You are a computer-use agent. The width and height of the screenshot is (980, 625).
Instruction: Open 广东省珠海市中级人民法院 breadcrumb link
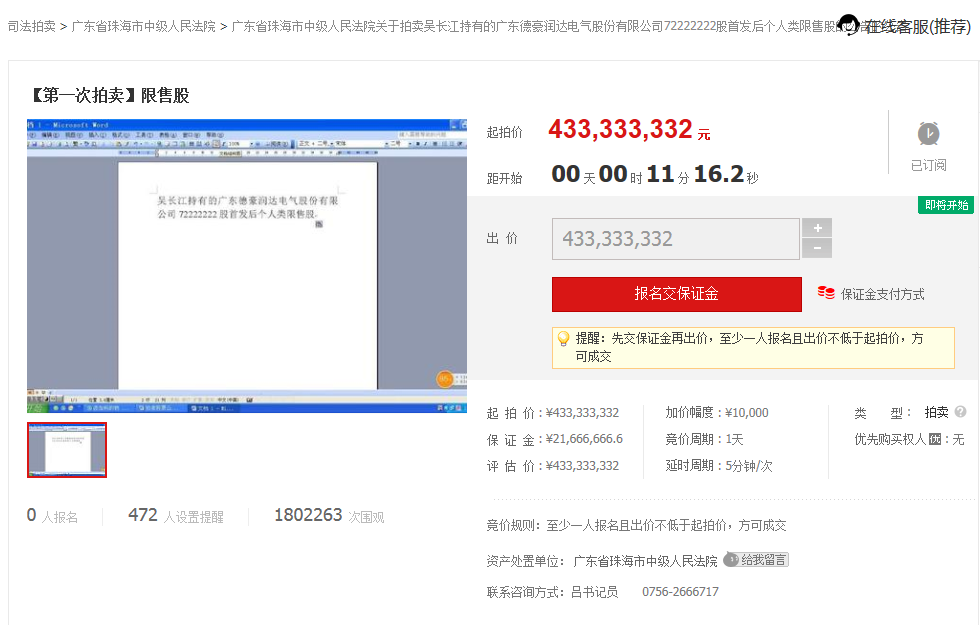(x=143, y=26)
